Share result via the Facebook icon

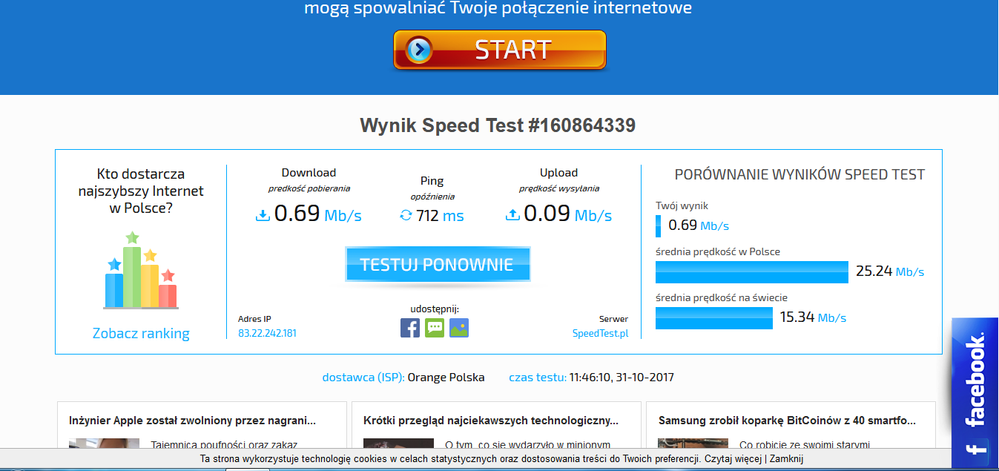(410, 328)
